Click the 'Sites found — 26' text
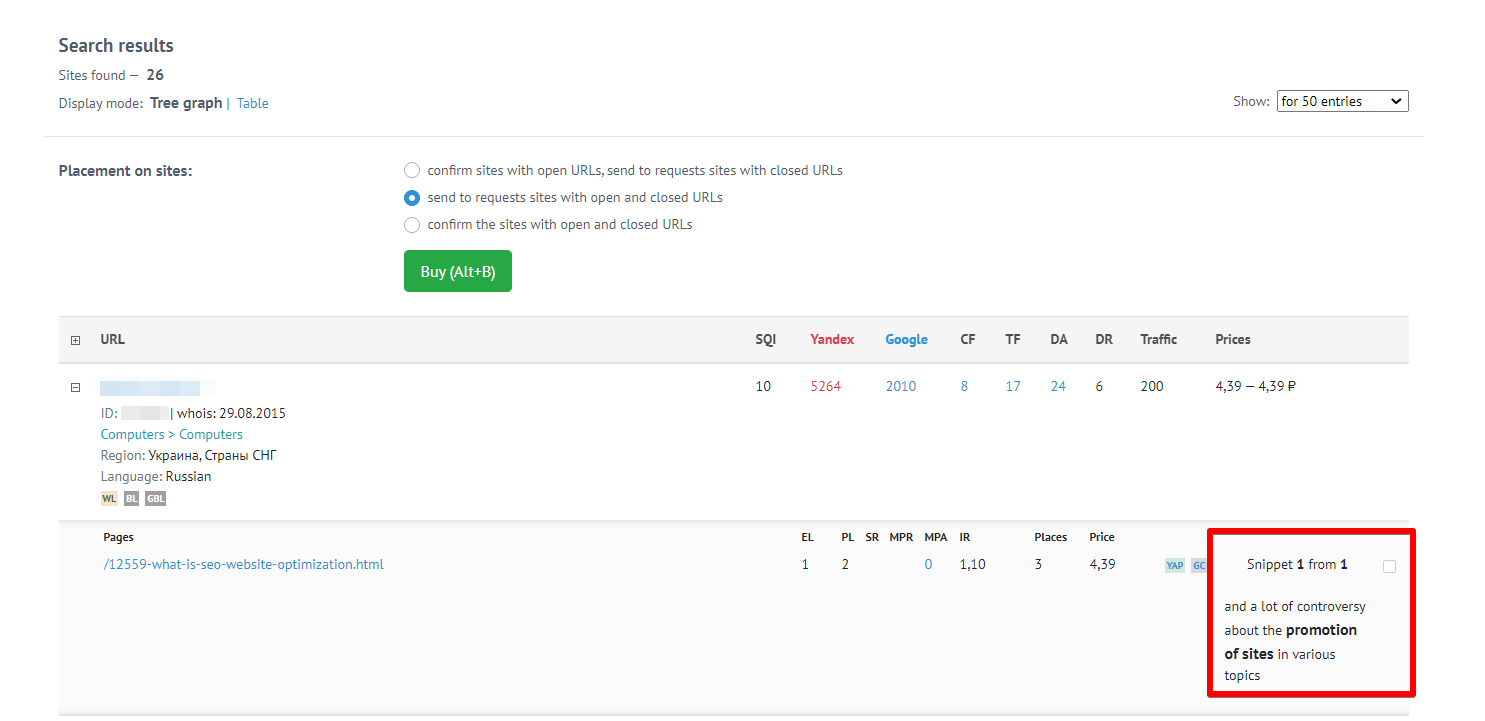This screenshot has height=721, width=1485. [x=111, y=75]
